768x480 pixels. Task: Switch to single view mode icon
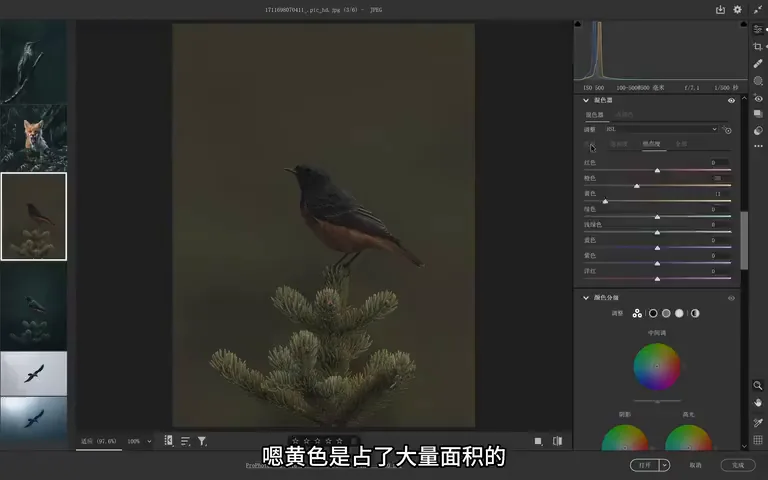click(x=538, y=441)
